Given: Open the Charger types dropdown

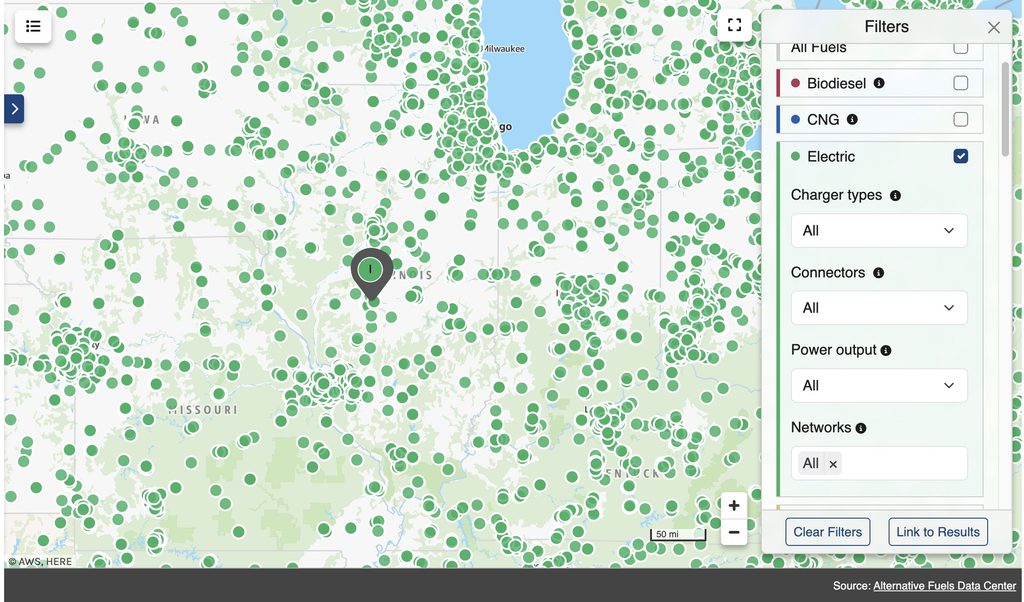Looking at the screenshot, I should [x=879, y=230].
